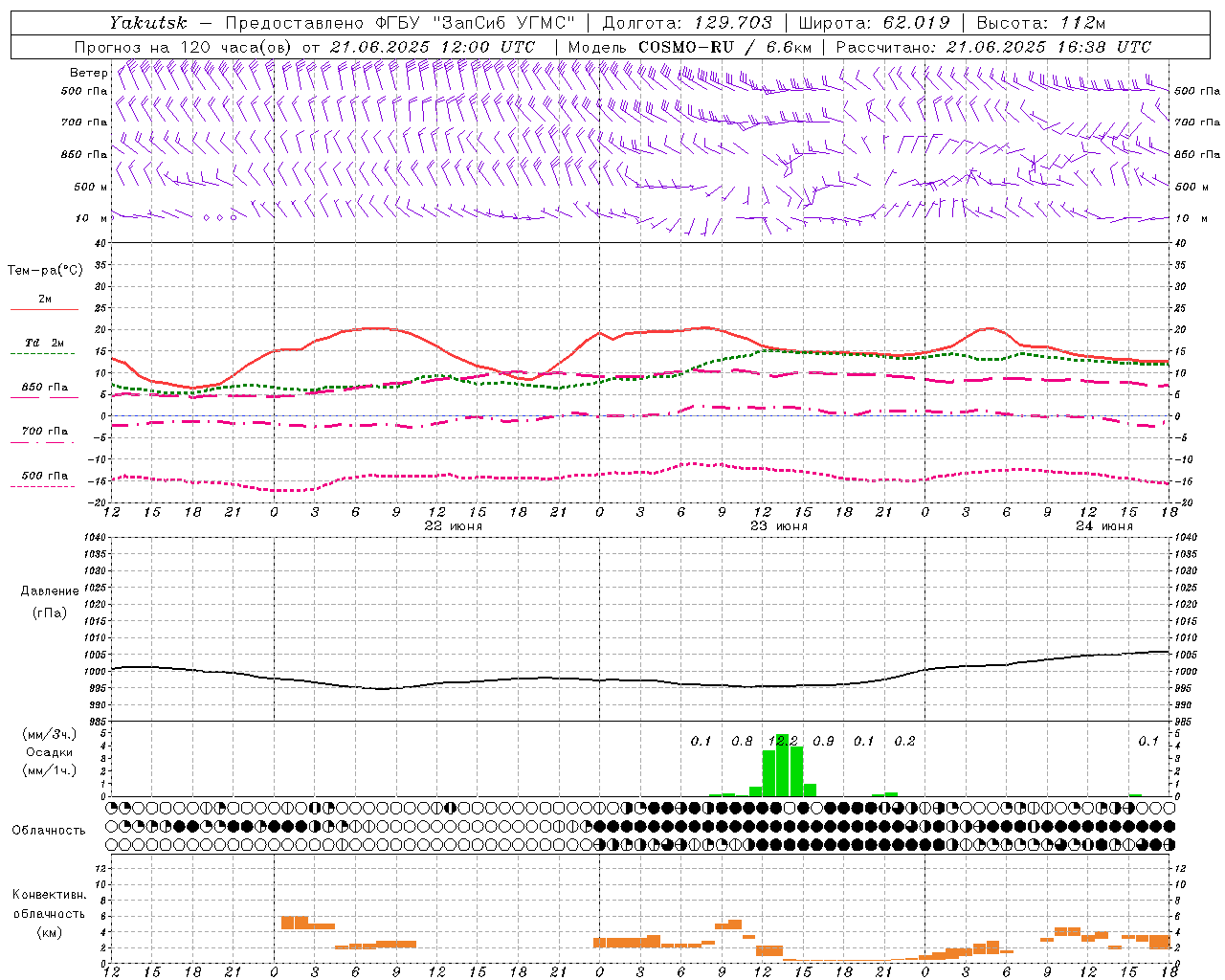Click the red line sample under '2м' legend

click(44, 310)
